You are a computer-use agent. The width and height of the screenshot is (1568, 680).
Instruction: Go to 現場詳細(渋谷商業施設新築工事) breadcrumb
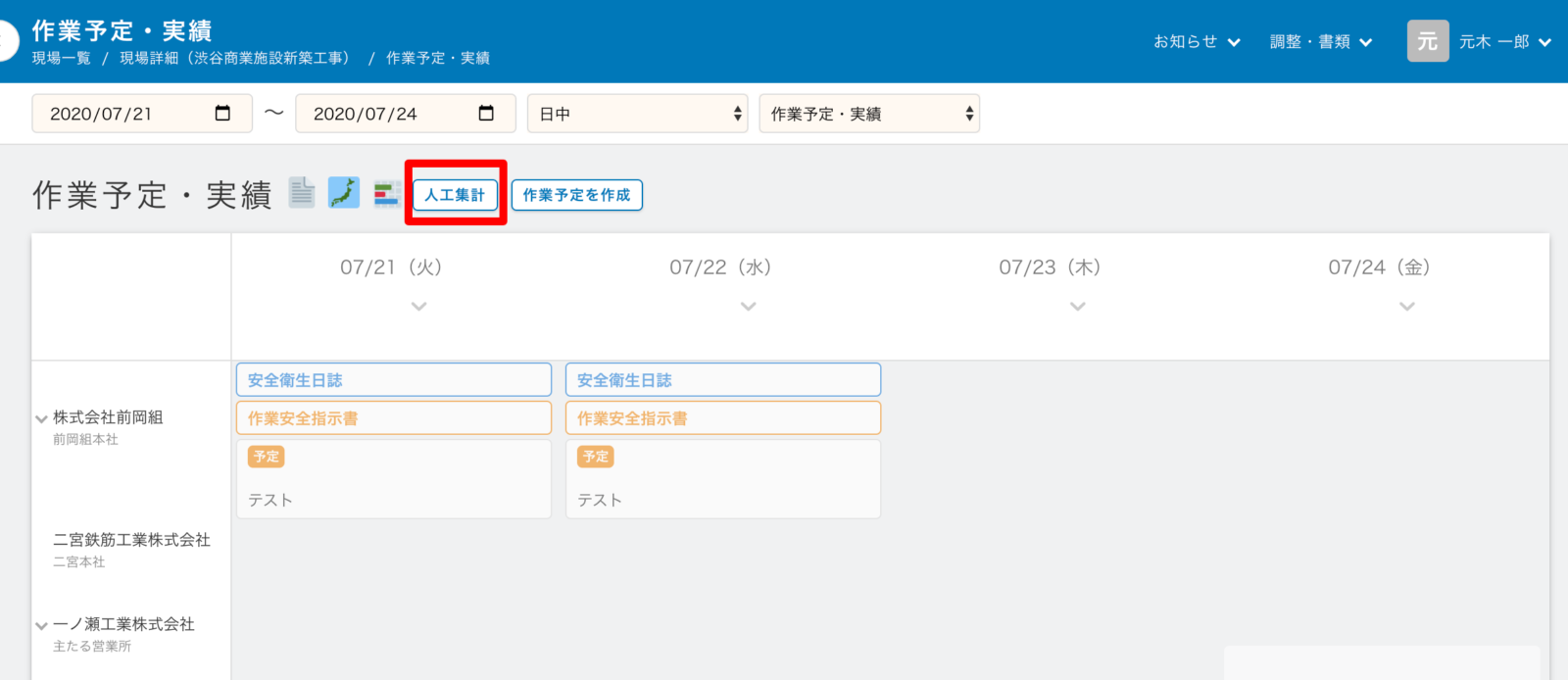point(235,58)
